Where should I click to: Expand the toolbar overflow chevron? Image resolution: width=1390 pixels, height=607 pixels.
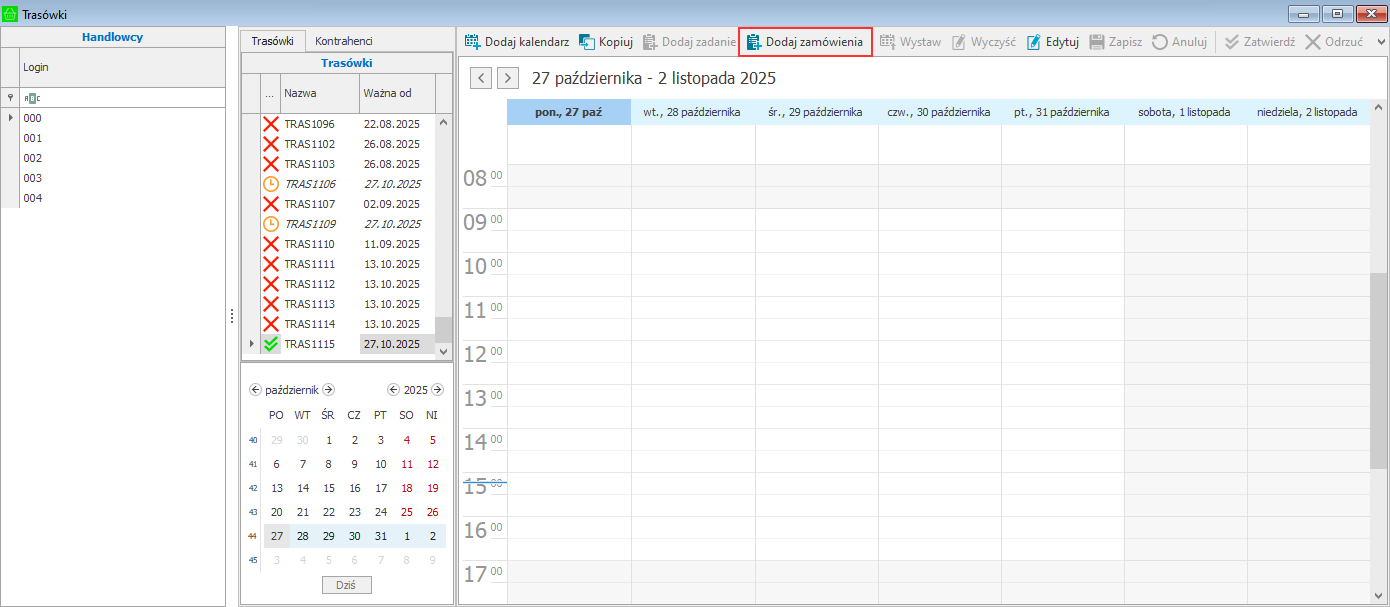1381,42
